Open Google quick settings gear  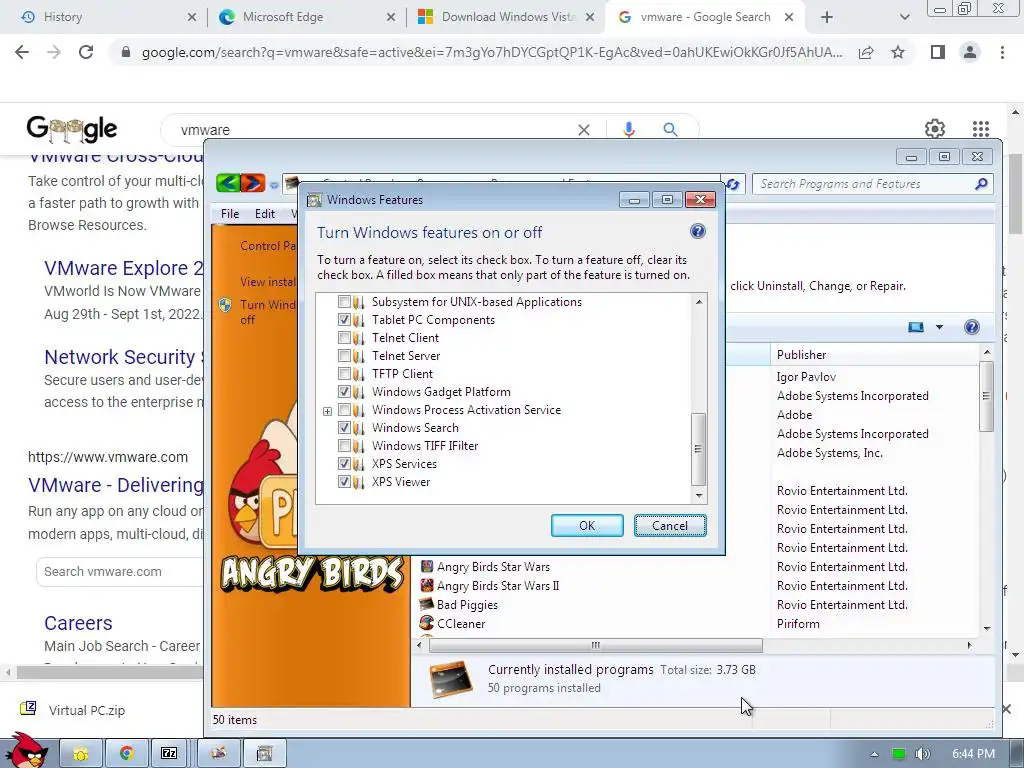point(935,129)
